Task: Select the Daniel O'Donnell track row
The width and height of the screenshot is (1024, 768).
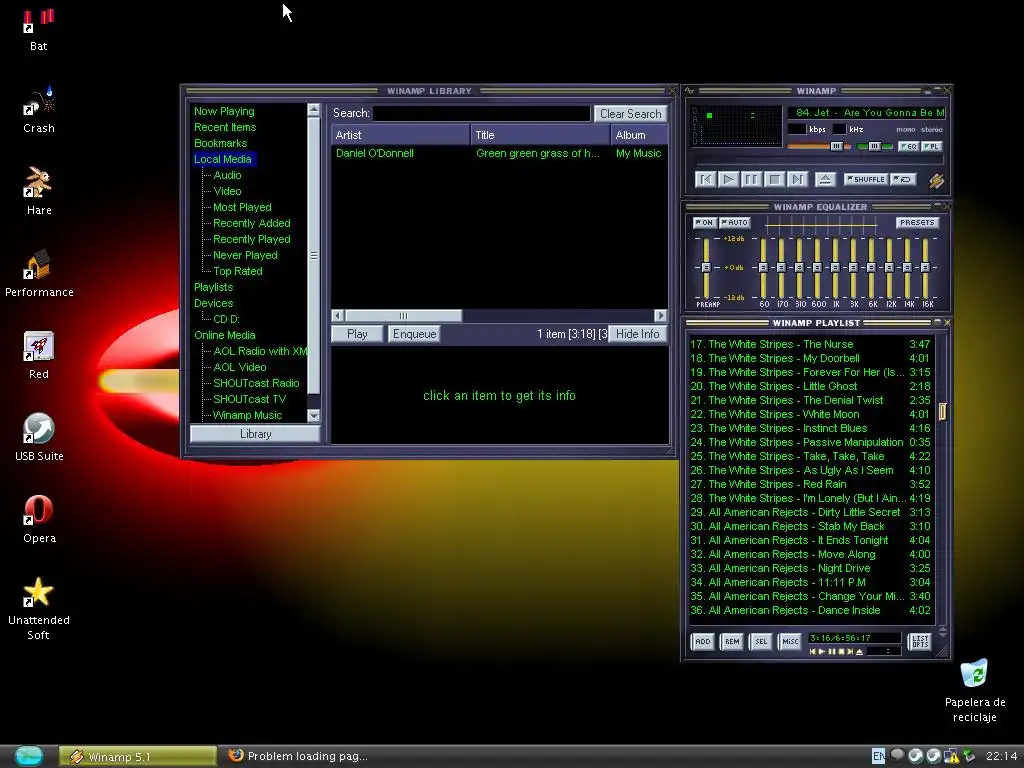Action: pyautogui.click(x=499, y=153)
